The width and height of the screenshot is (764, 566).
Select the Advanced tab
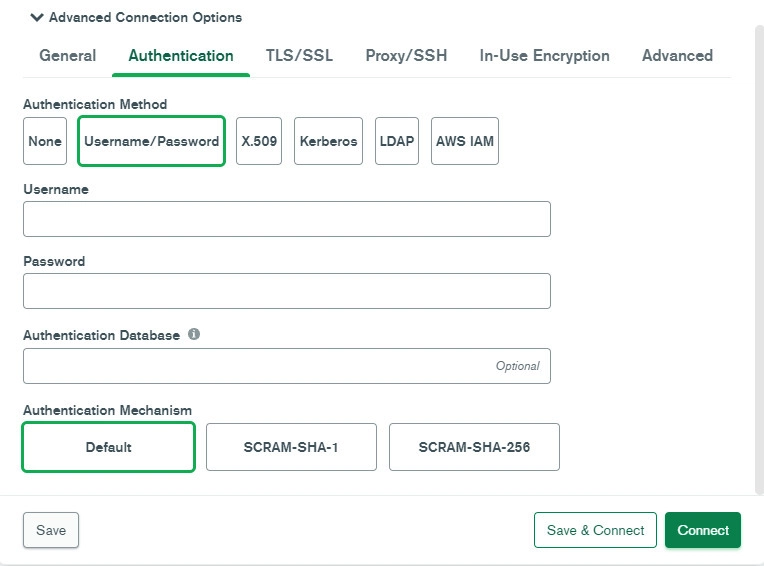point(677,56)
